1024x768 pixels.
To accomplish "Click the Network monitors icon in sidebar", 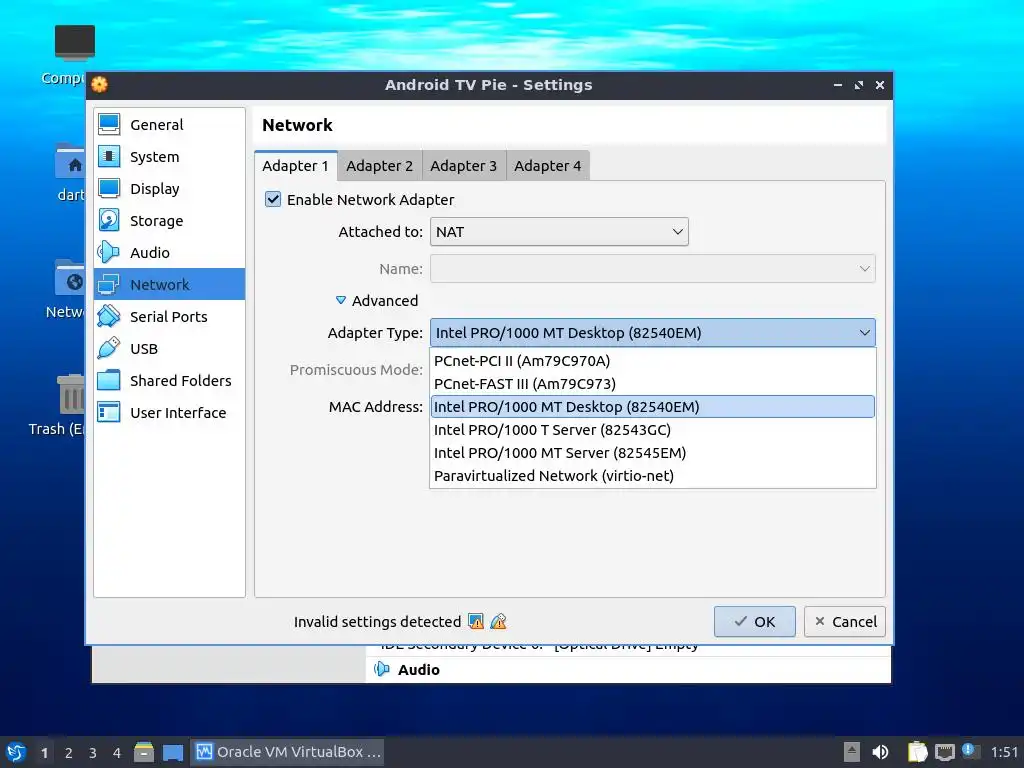I will click(109, 284).
